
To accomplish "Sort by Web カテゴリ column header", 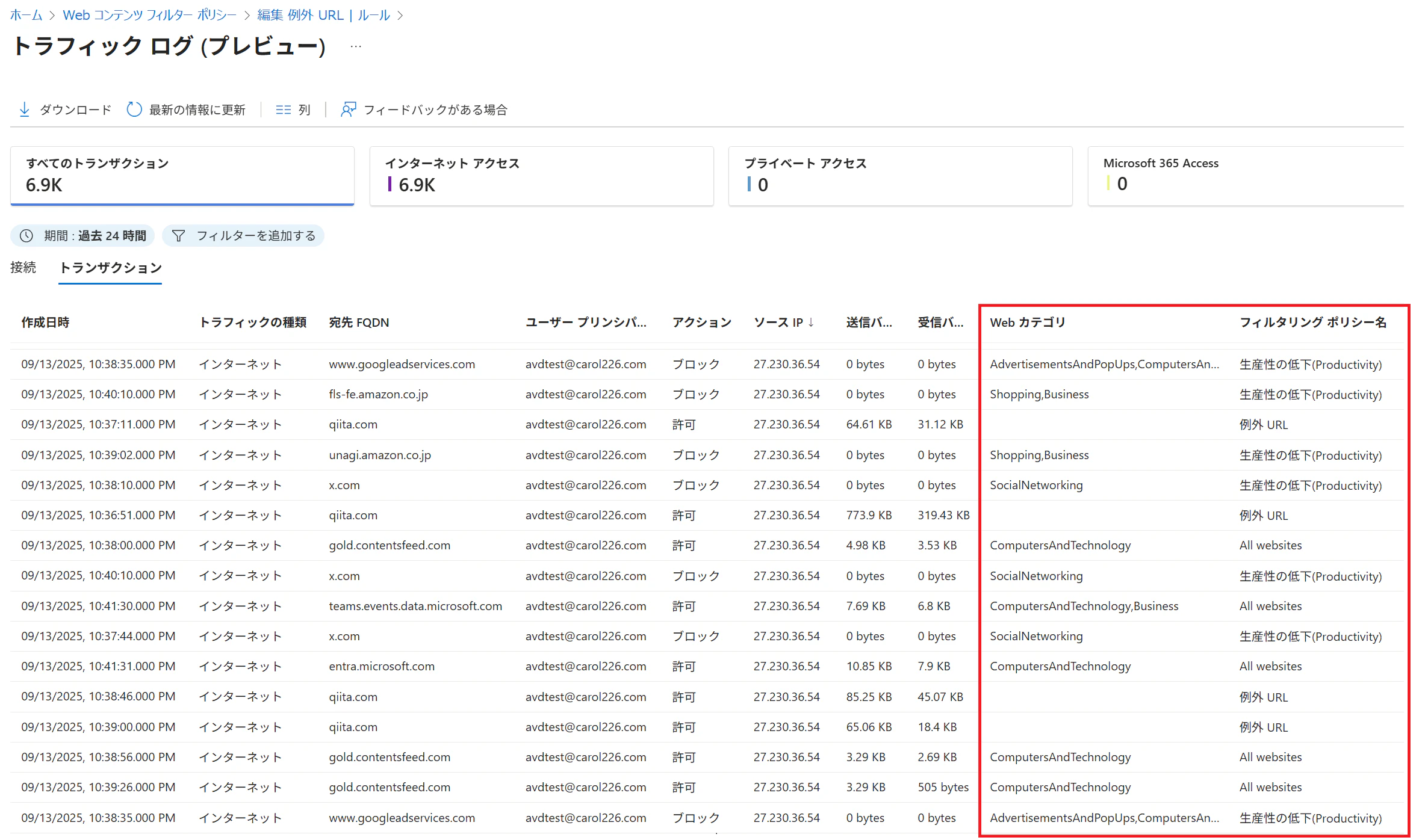I will [x=1028, y=323].
